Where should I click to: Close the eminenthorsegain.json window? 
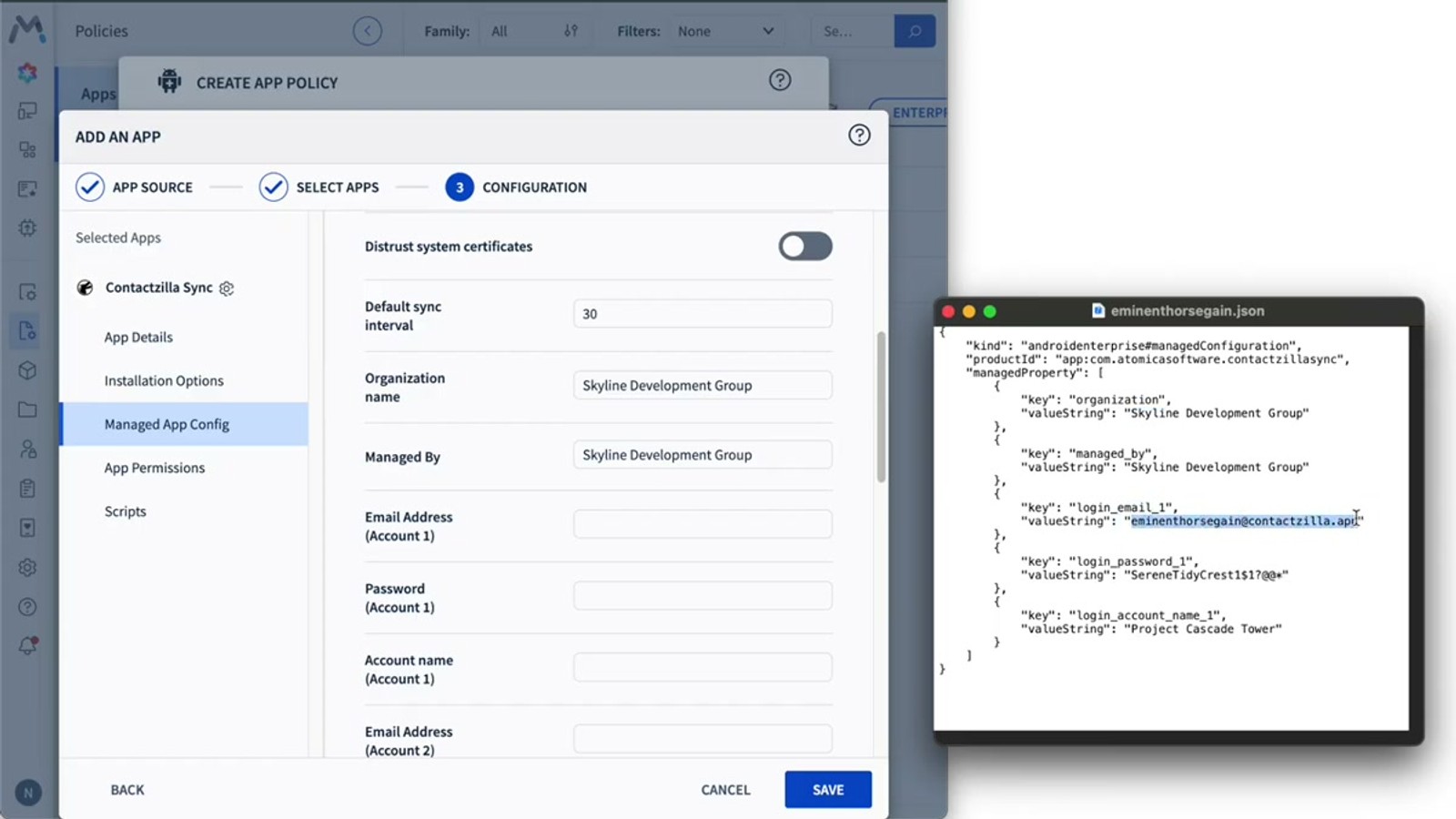click(x=948, y=311)
